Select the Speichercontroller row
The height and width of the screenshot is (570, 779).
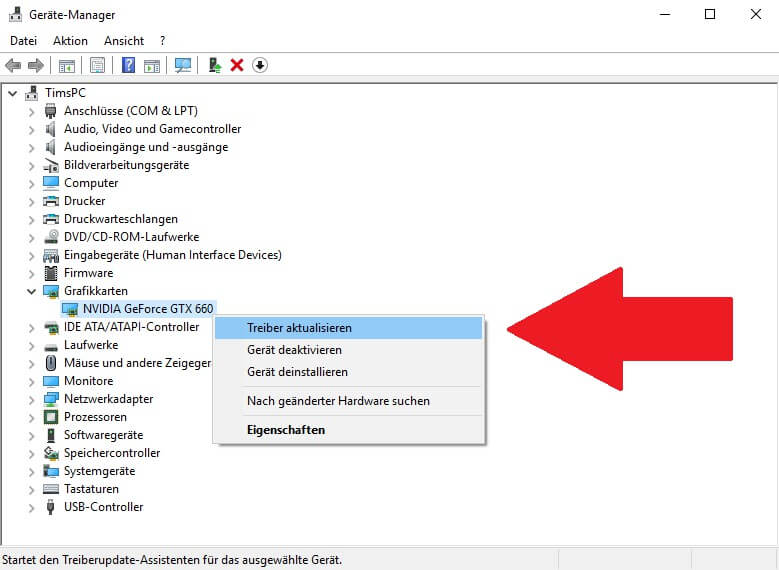click(x=112, y=453)
